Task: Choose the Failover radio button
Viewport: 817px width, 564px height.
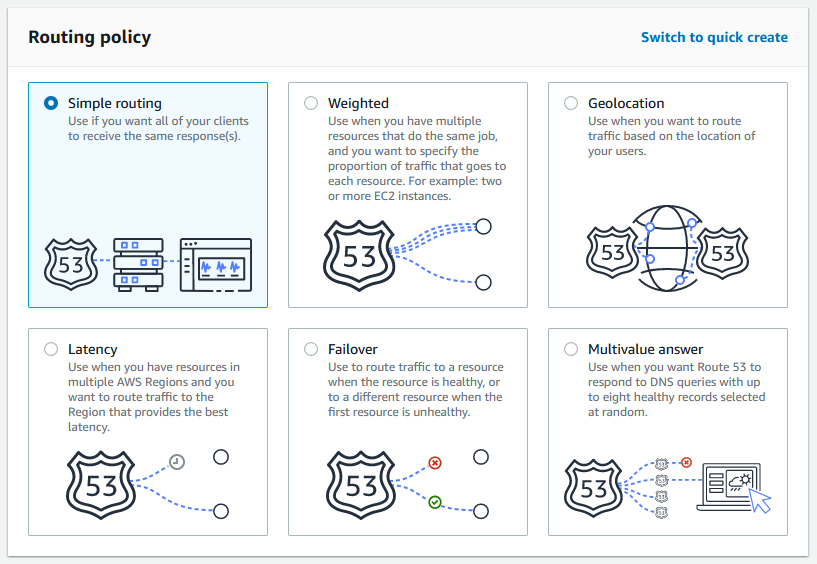Action: point(311,349)
